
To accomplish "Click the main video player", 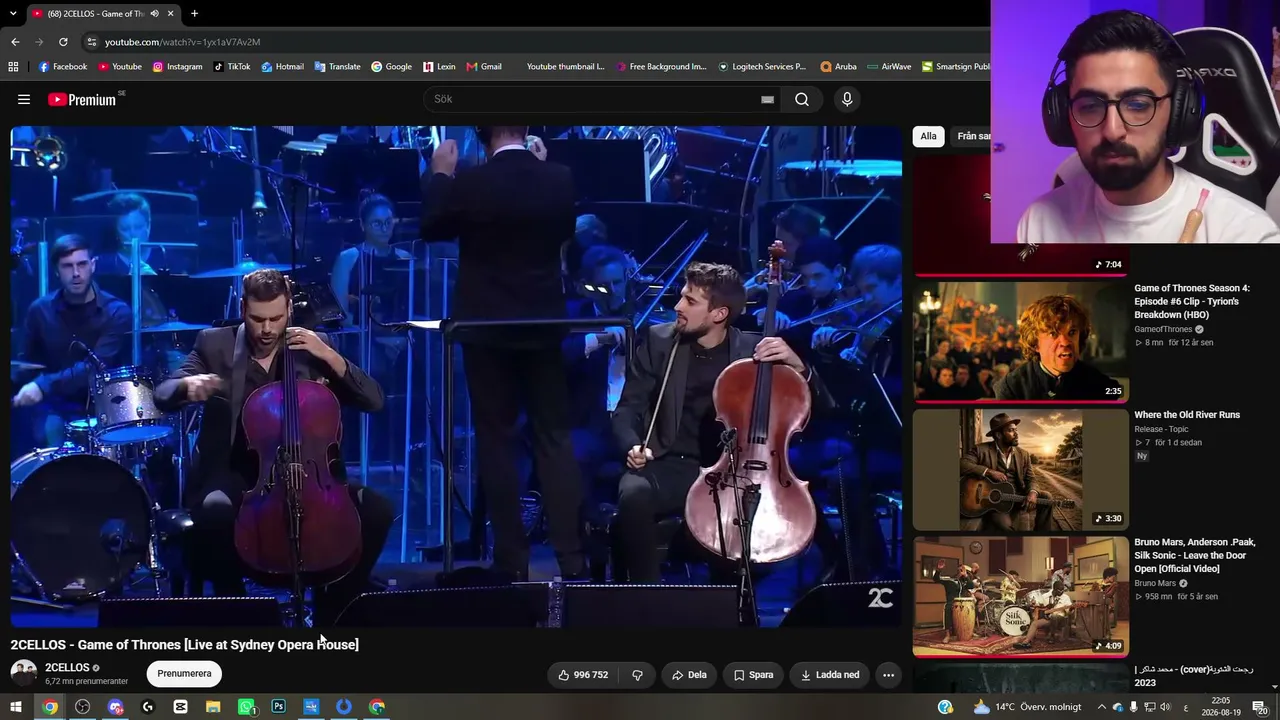I will click(456, 376).
